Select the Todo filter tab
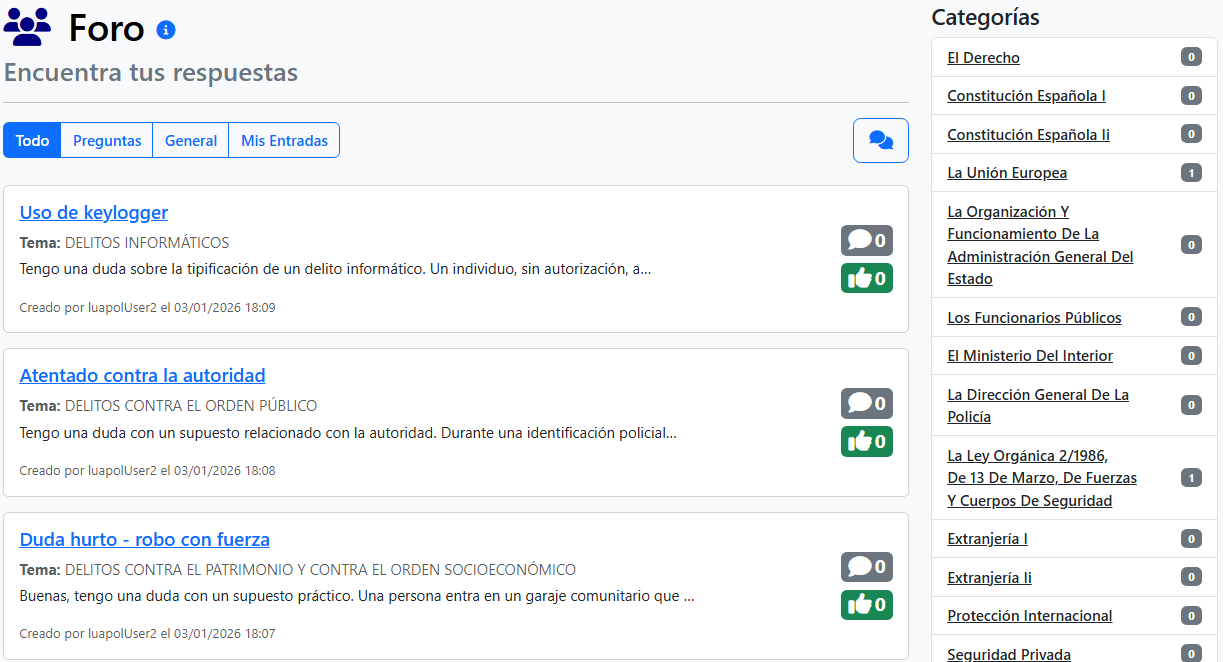1223x662 pixels. tap(31, 140)
